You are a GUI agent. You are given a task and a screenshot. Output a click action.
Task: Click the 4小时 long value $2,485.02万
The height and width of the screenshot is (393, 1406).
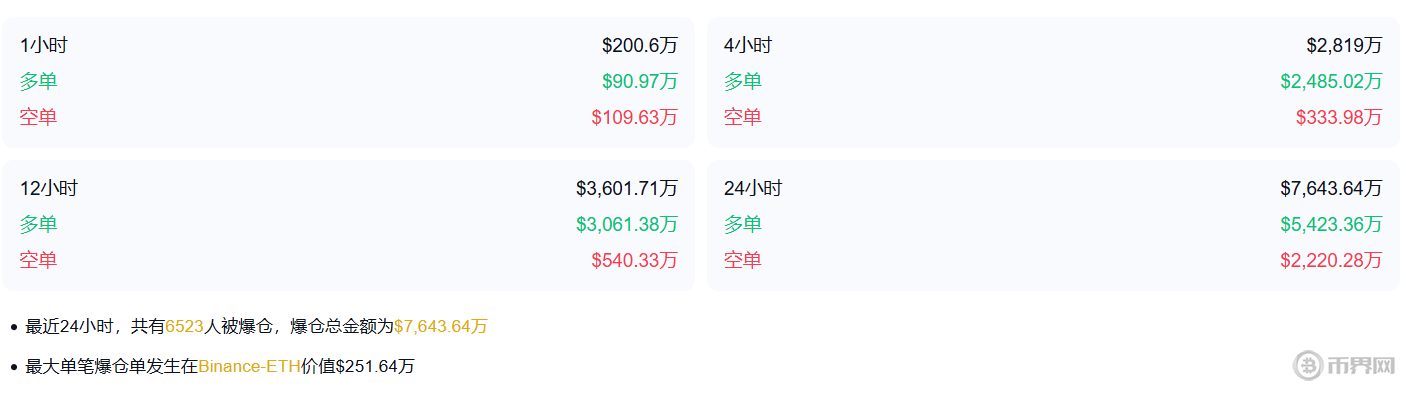coord(1331,82)
